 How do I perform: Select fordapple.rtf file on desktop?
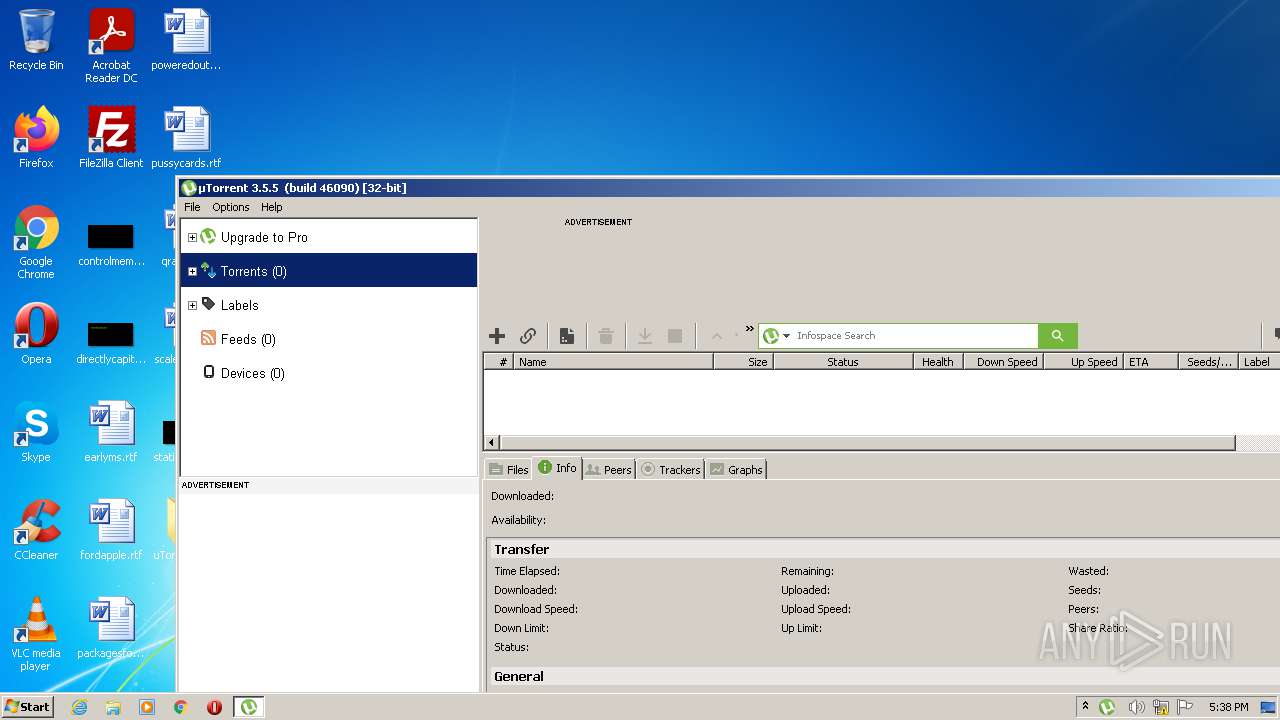pos(111,530)
